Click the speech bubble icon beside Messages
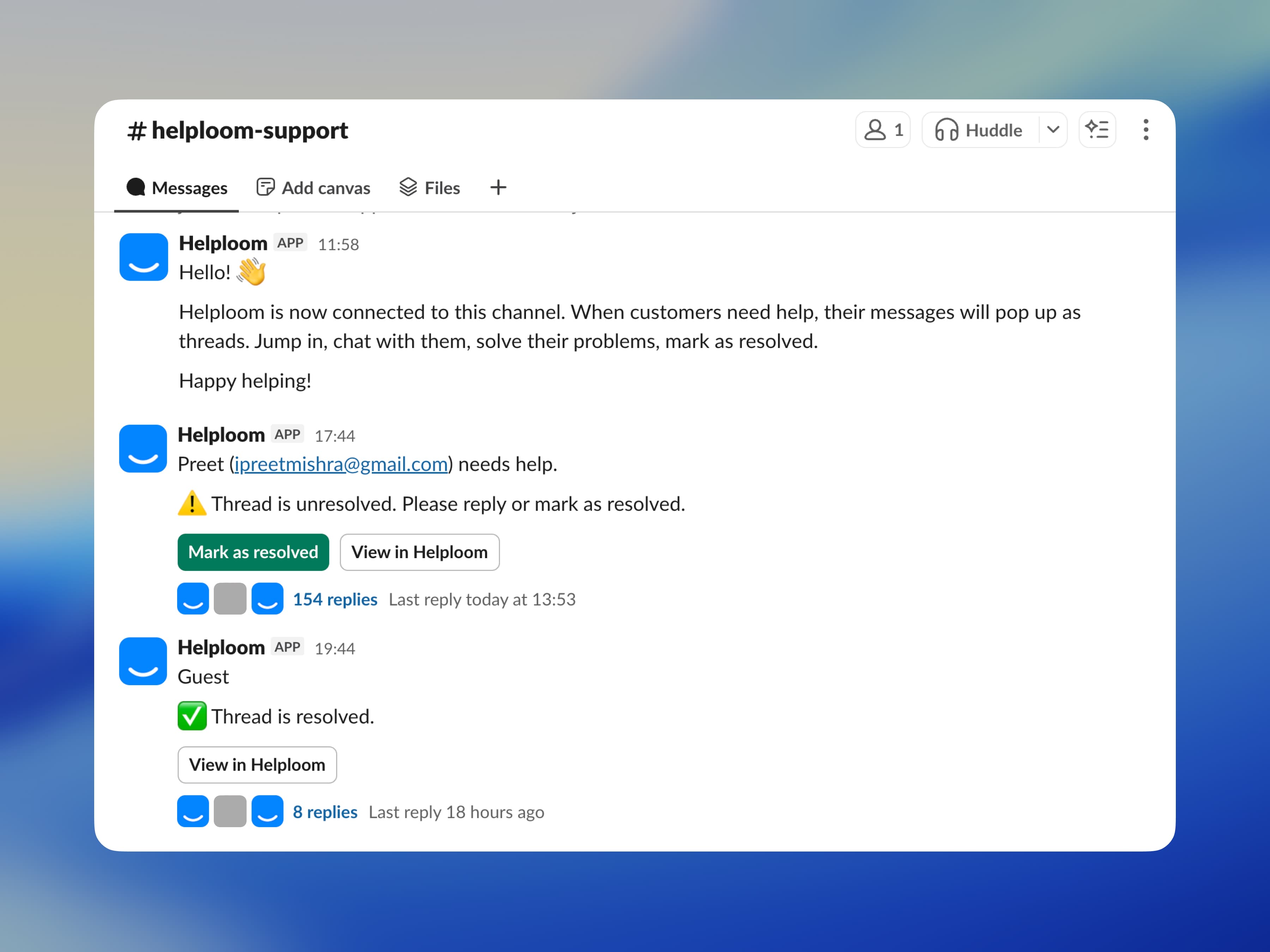Image resolution: width=1270 pixels, height=952 pixels. click(x=136, y=187)
